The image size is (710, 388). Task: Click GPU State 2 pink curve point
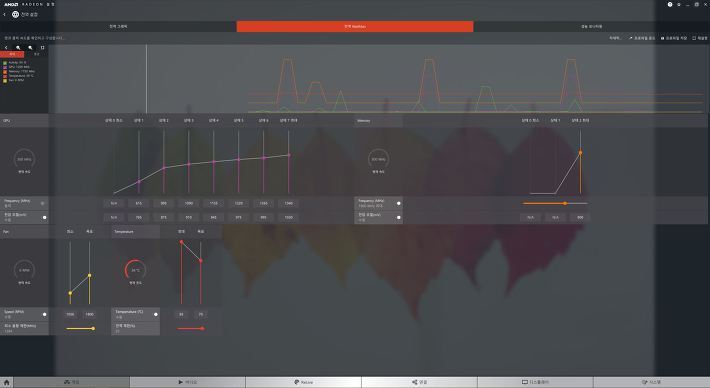pyautogui.click(x=164, y=168)
